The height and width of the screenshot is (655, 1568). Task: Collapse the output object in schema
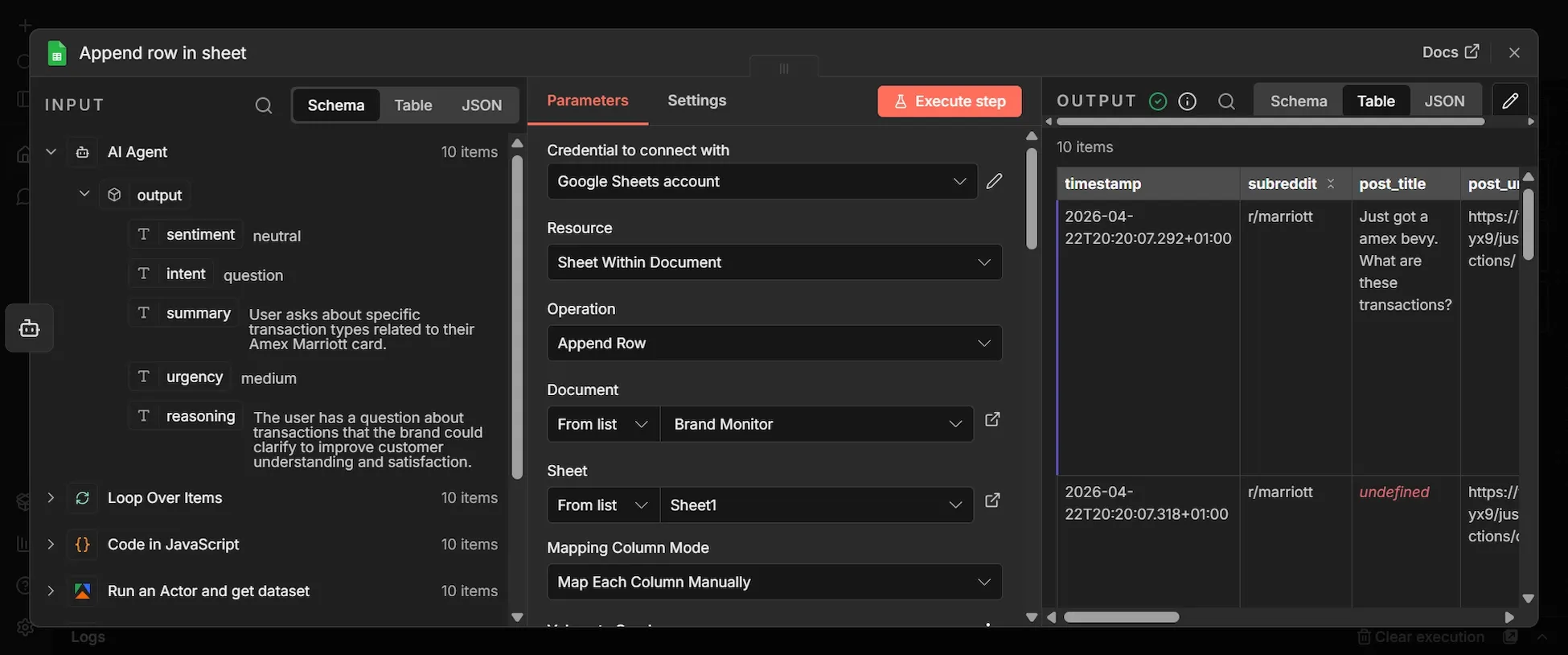coord(84,194)
